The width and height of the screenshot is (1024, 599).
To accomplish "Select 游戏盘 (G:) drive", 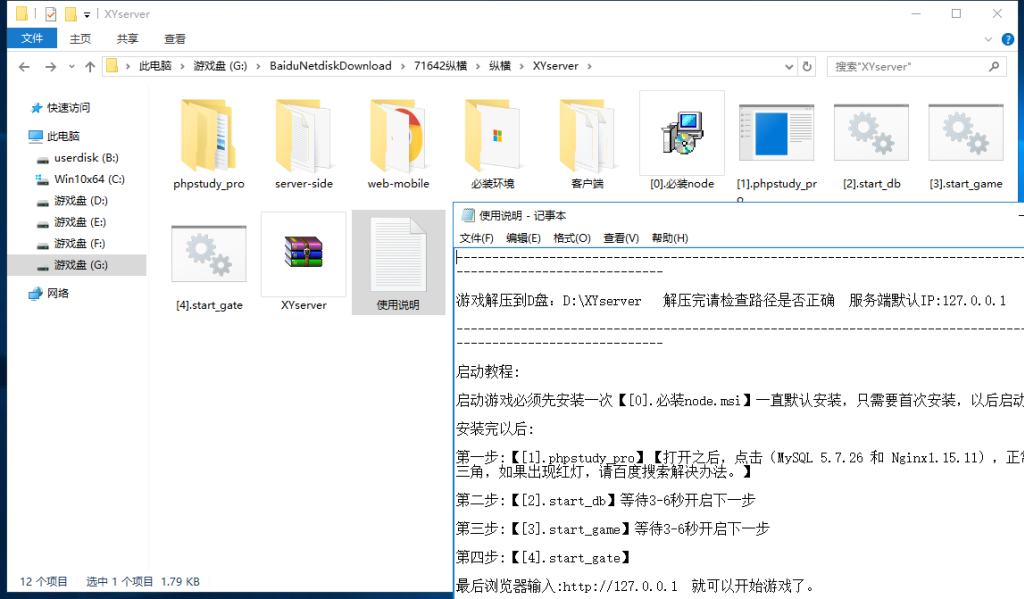I will tap(77, 265).
